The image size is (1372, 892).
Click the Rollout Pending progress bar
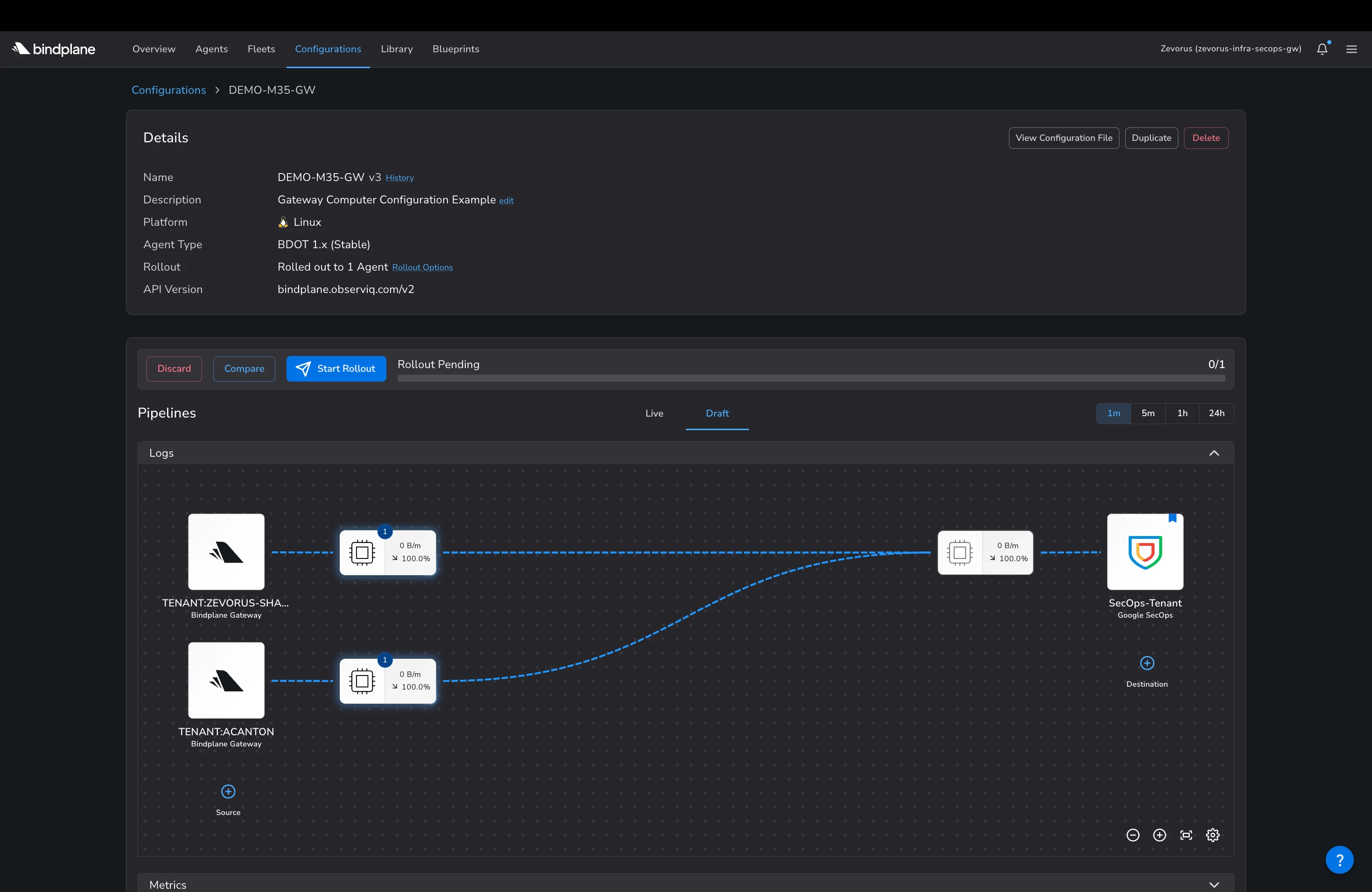click(x=811, y=378)
